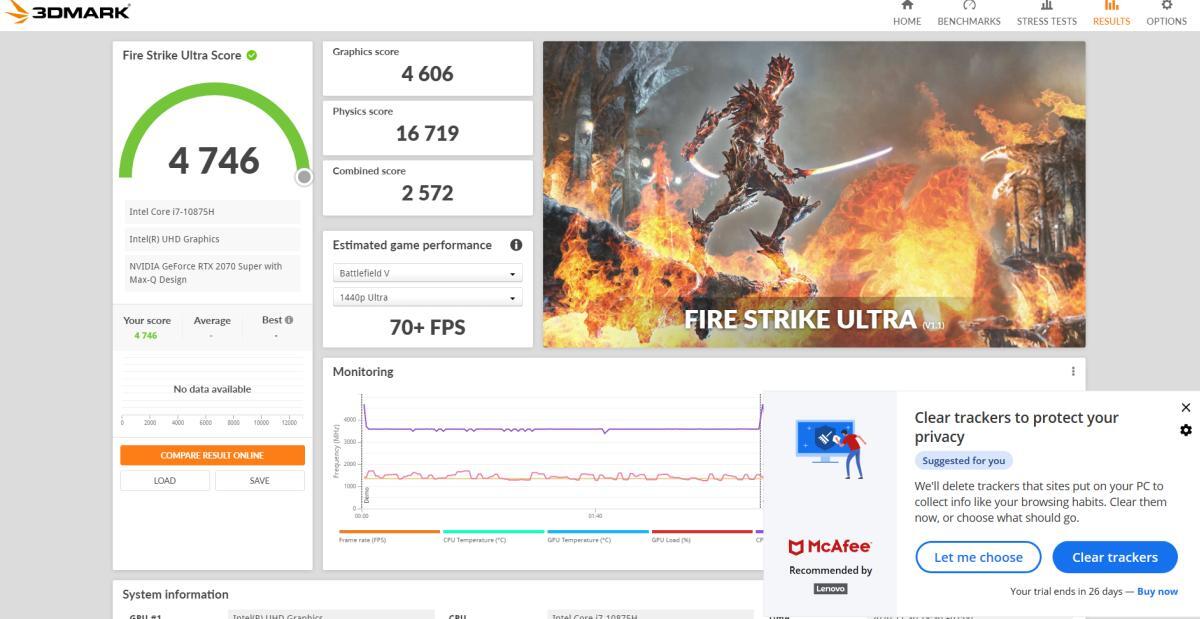
Task: Open the Options tab
Action: (1166, 14)
